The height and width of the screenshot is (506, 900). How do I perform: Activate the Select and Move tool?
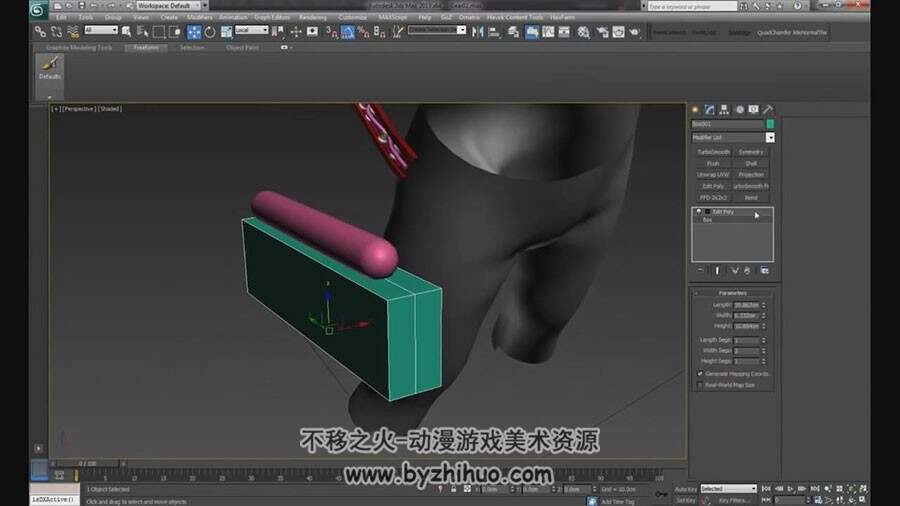194,32
